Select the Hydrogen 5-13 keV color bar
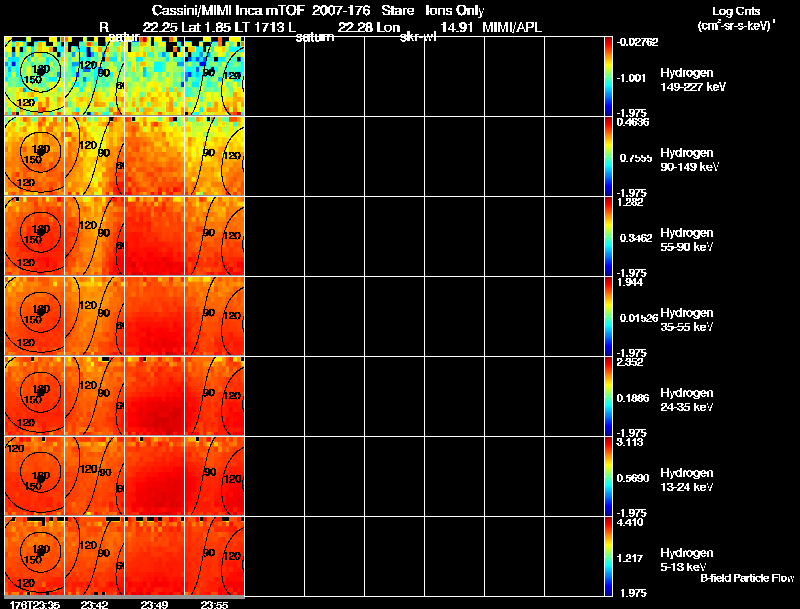Screen dimensions: 800x609 click(x=608, y=557)
